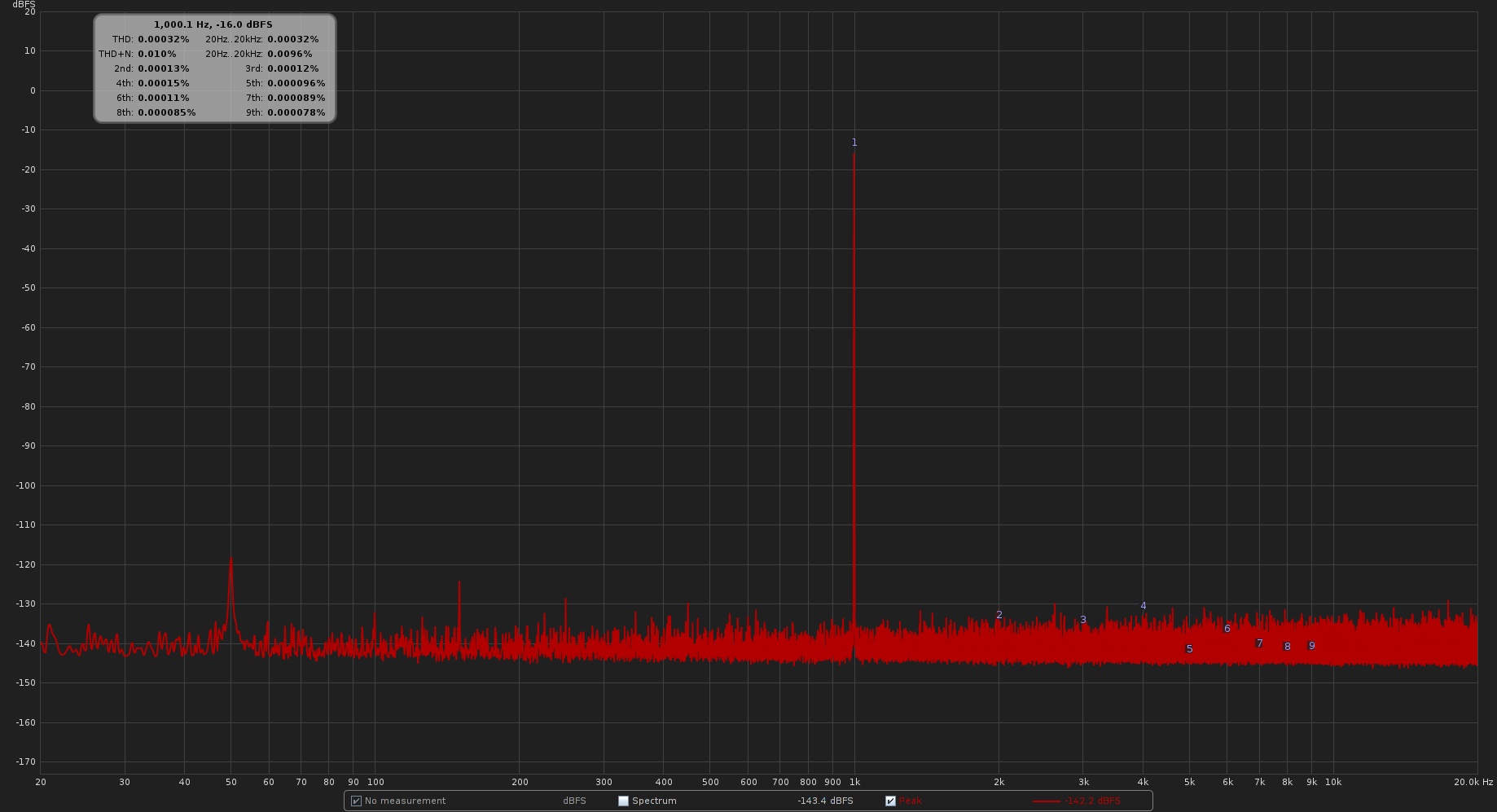Click the 20Hz..20kHz THD+N value '0.0096%'
The width and height of the screenshot is (1497, 812).
(x=290, y=54)
